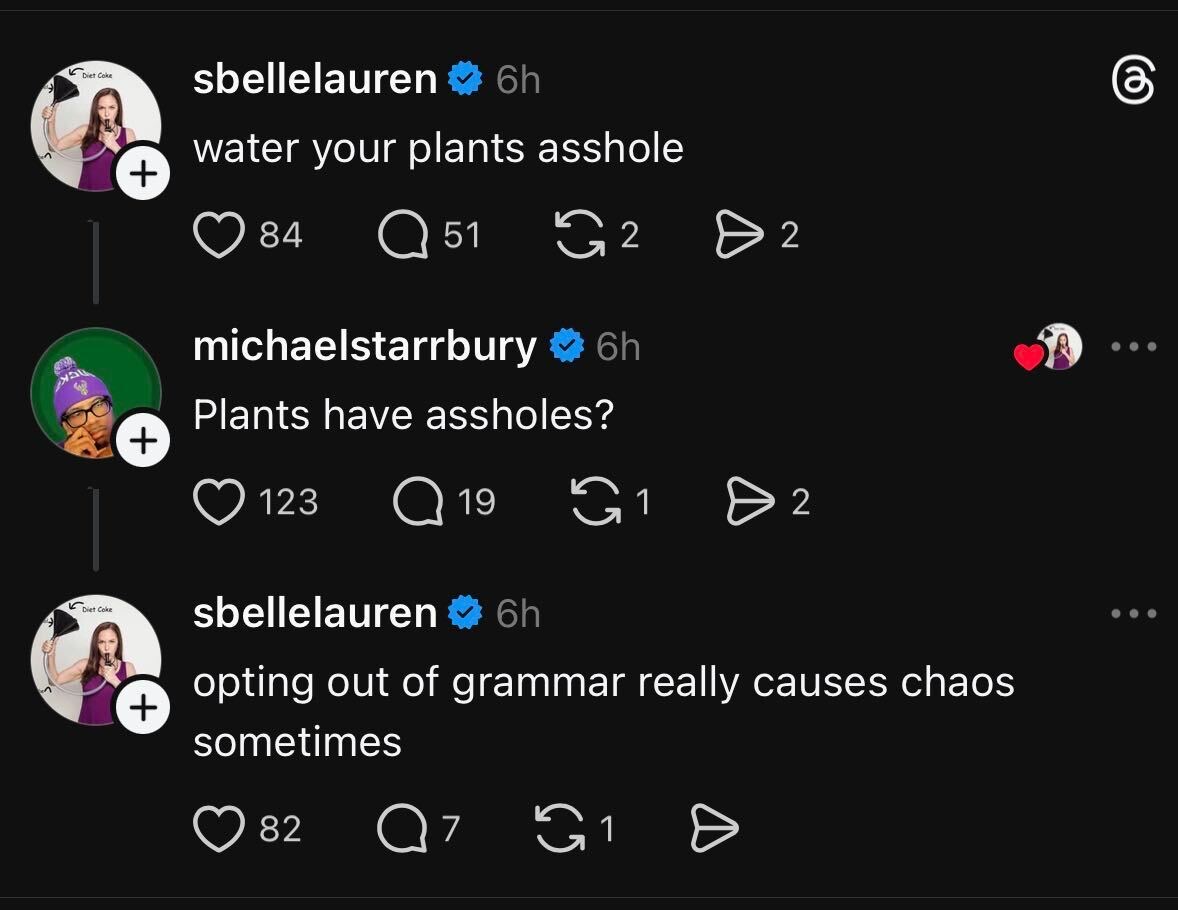This screenshot has height=910, width=1178.
Task: Repost the "Plants have assholes?" reply
Action: (594, 501)
